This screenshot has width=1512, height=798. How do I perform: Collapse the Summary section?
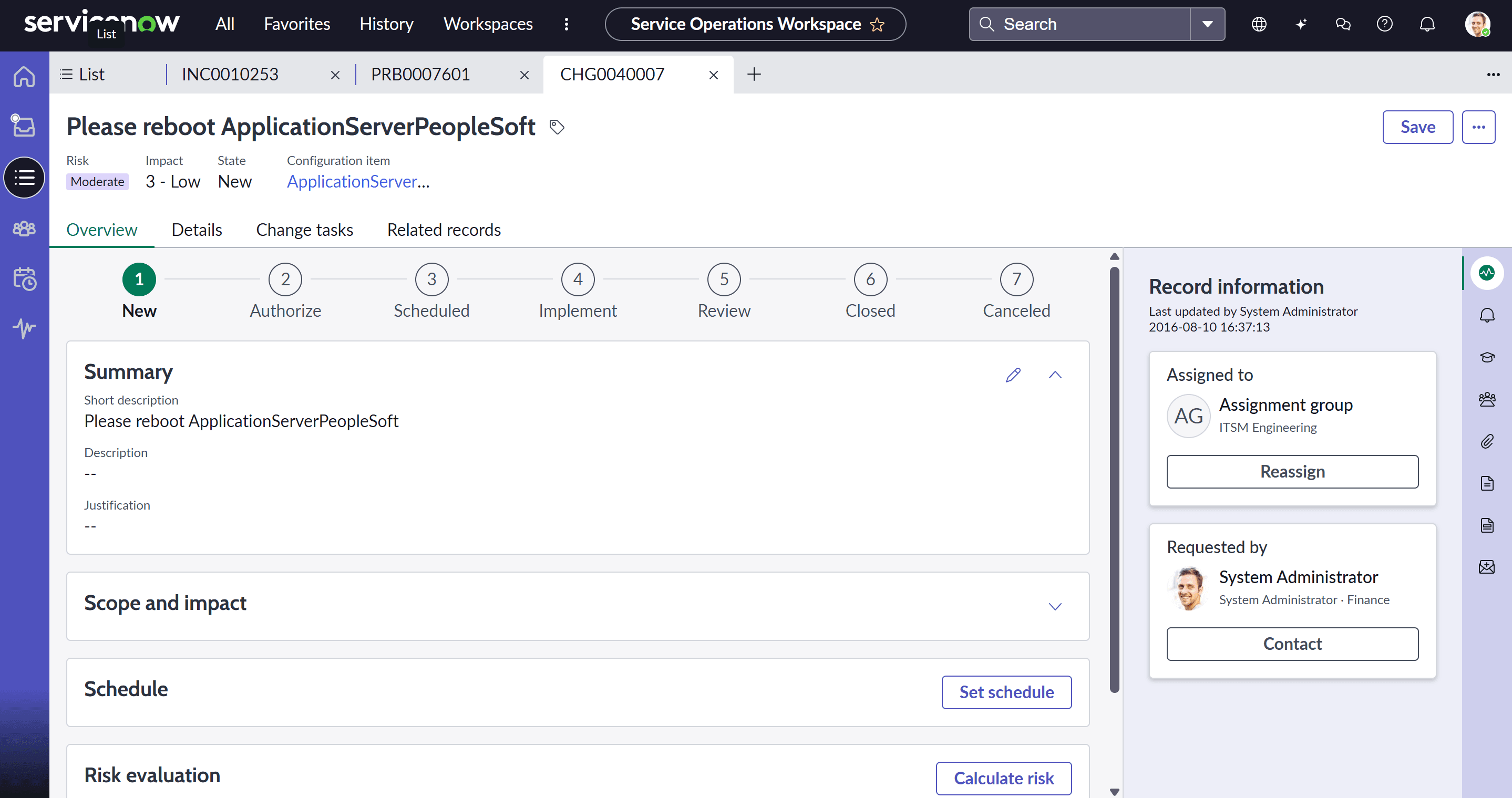tap(1055, 375)
